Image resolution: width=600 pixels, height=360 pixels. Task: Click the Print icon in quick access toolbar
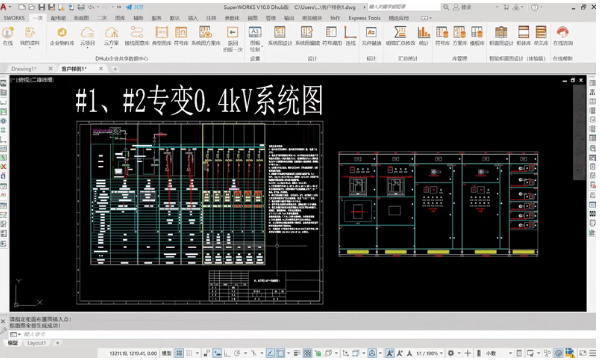coord(81,7)
